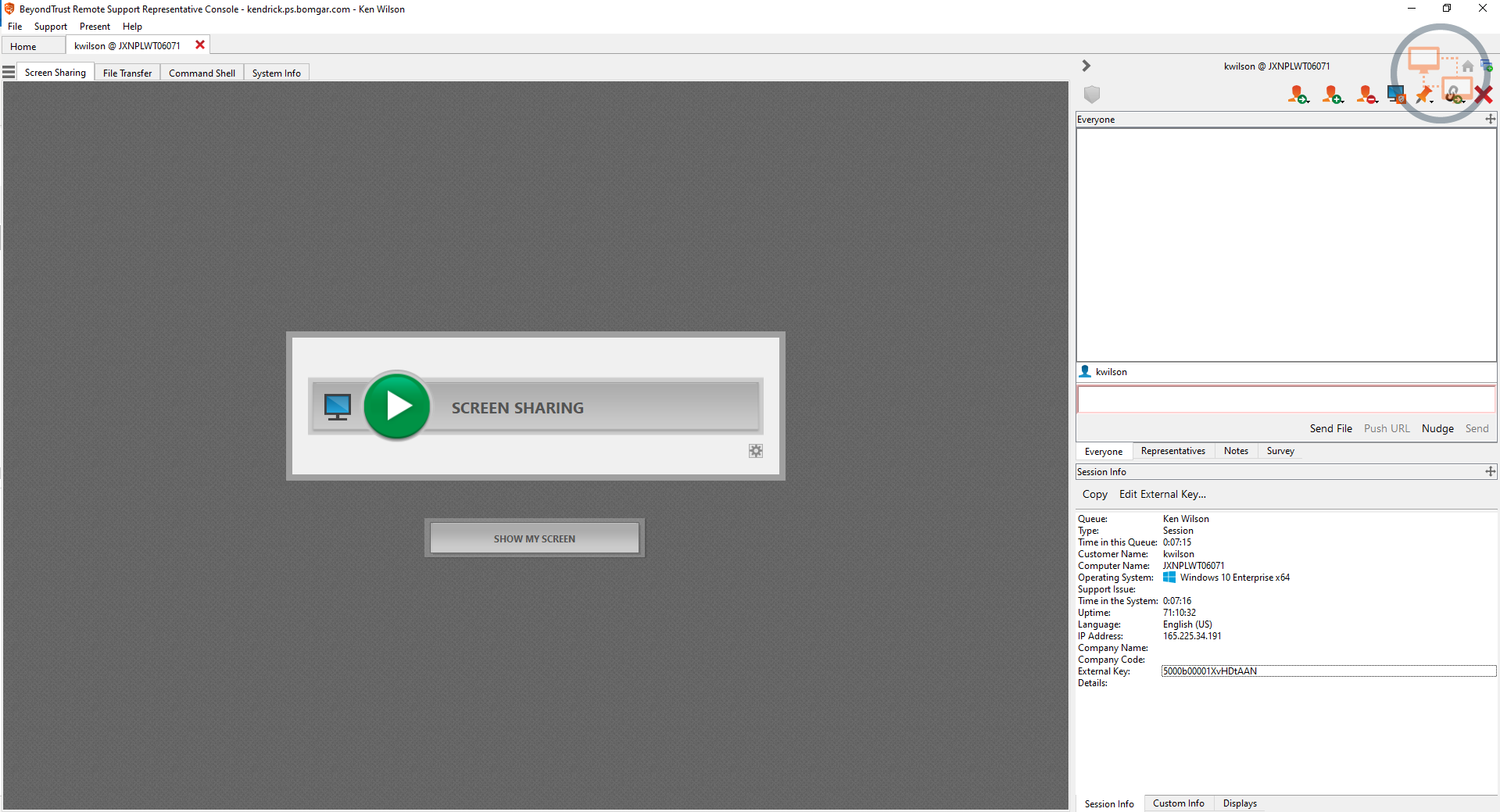The width and height of the screenshot is (1500, 812).
Task: Click the gray shield icon below the tab bar
Action: point(1091,94)
